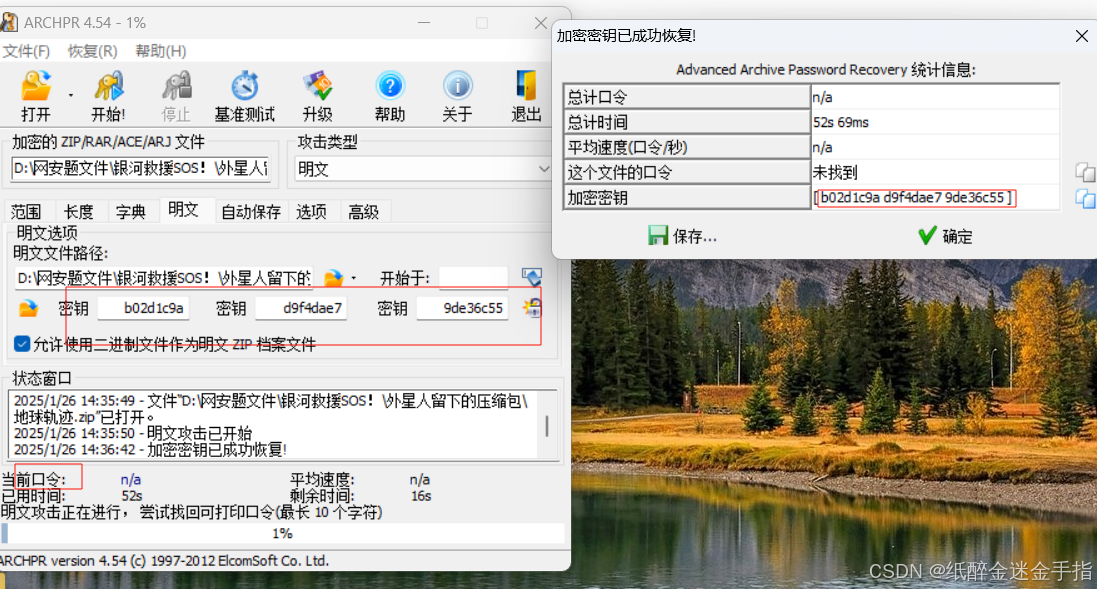Switch to the 字典 tab

[x=131, y=212]
